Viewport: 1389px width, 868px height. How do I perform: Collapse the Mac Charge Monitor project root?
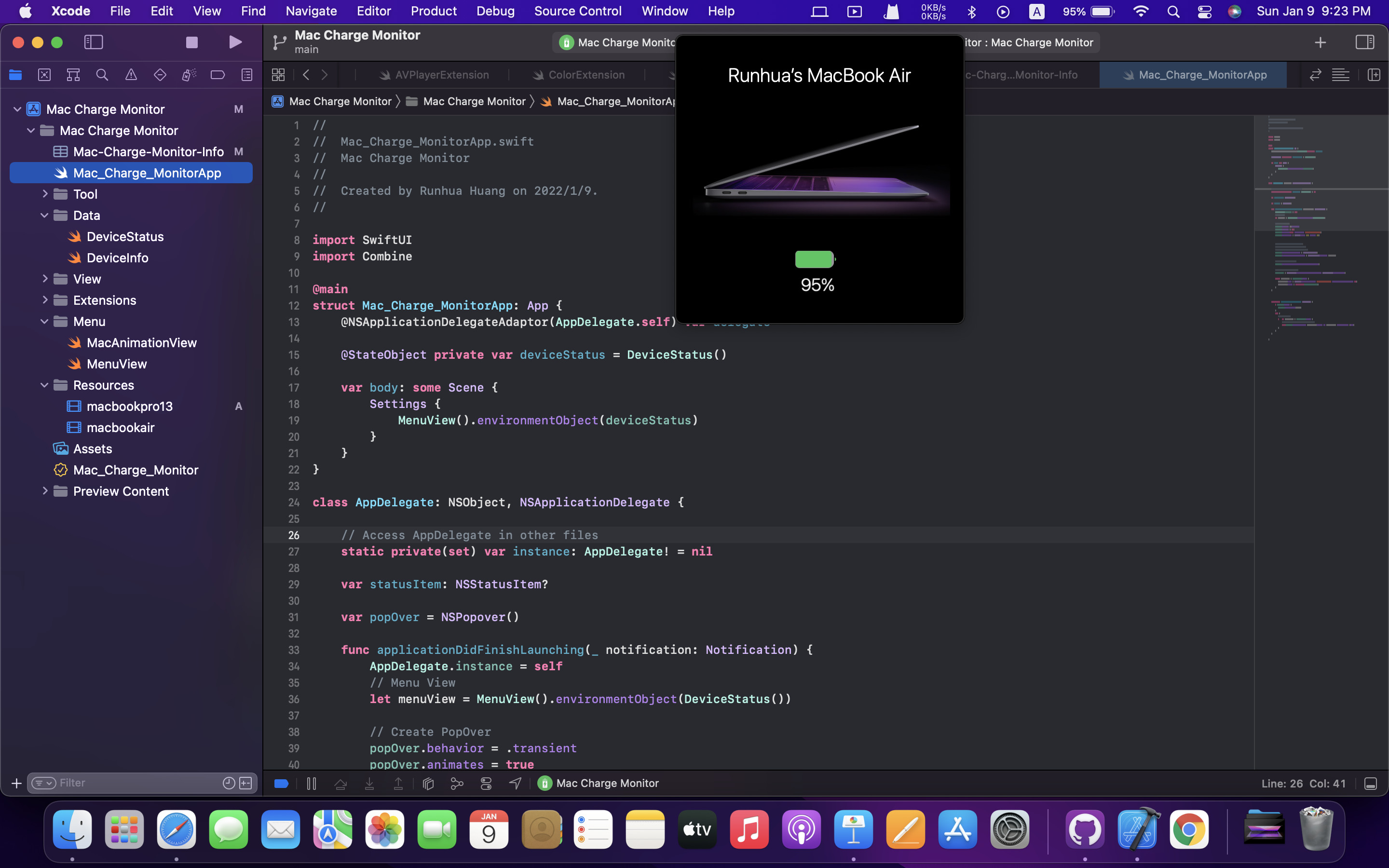click(17, 109)
